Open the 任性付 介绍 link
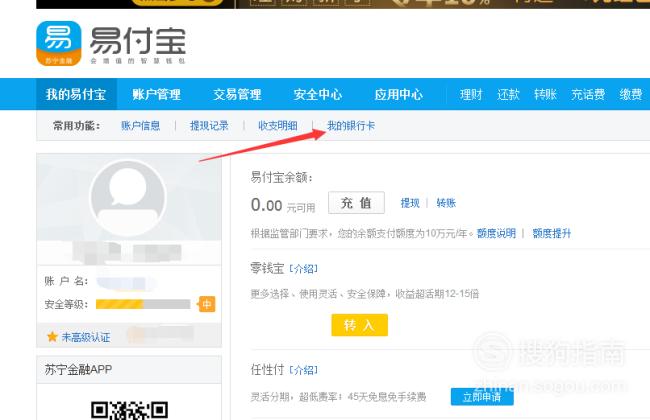This screenshot has width=650, height=420. [x=303, y=370]
